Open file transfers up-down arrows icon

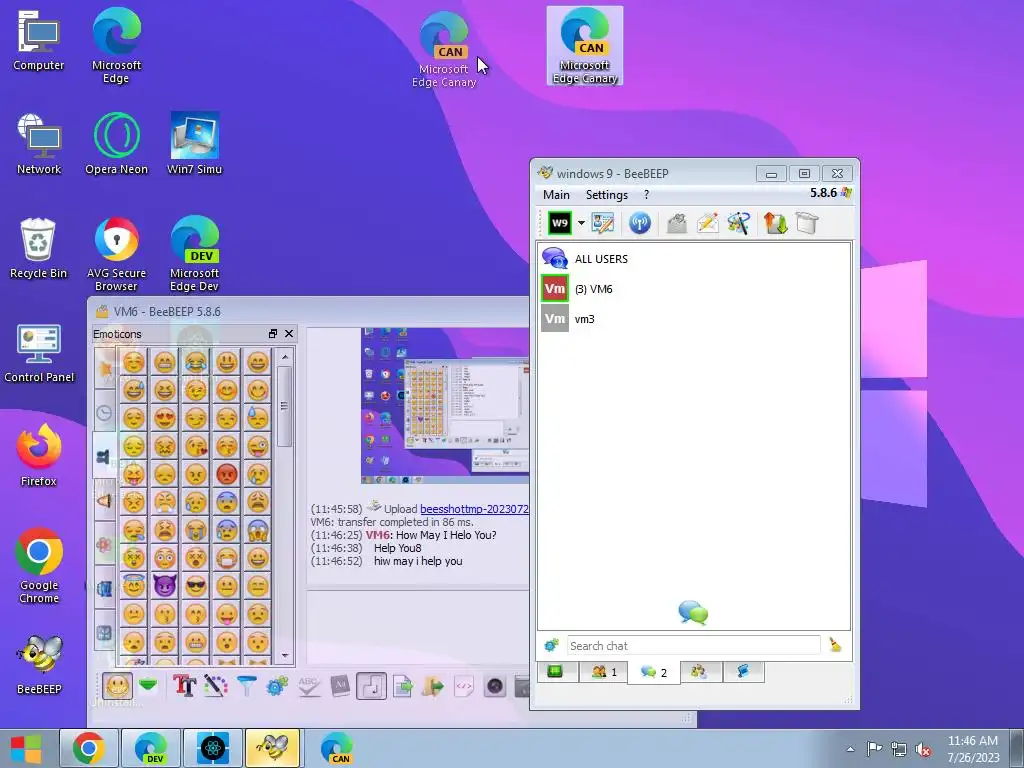(776, 223)
